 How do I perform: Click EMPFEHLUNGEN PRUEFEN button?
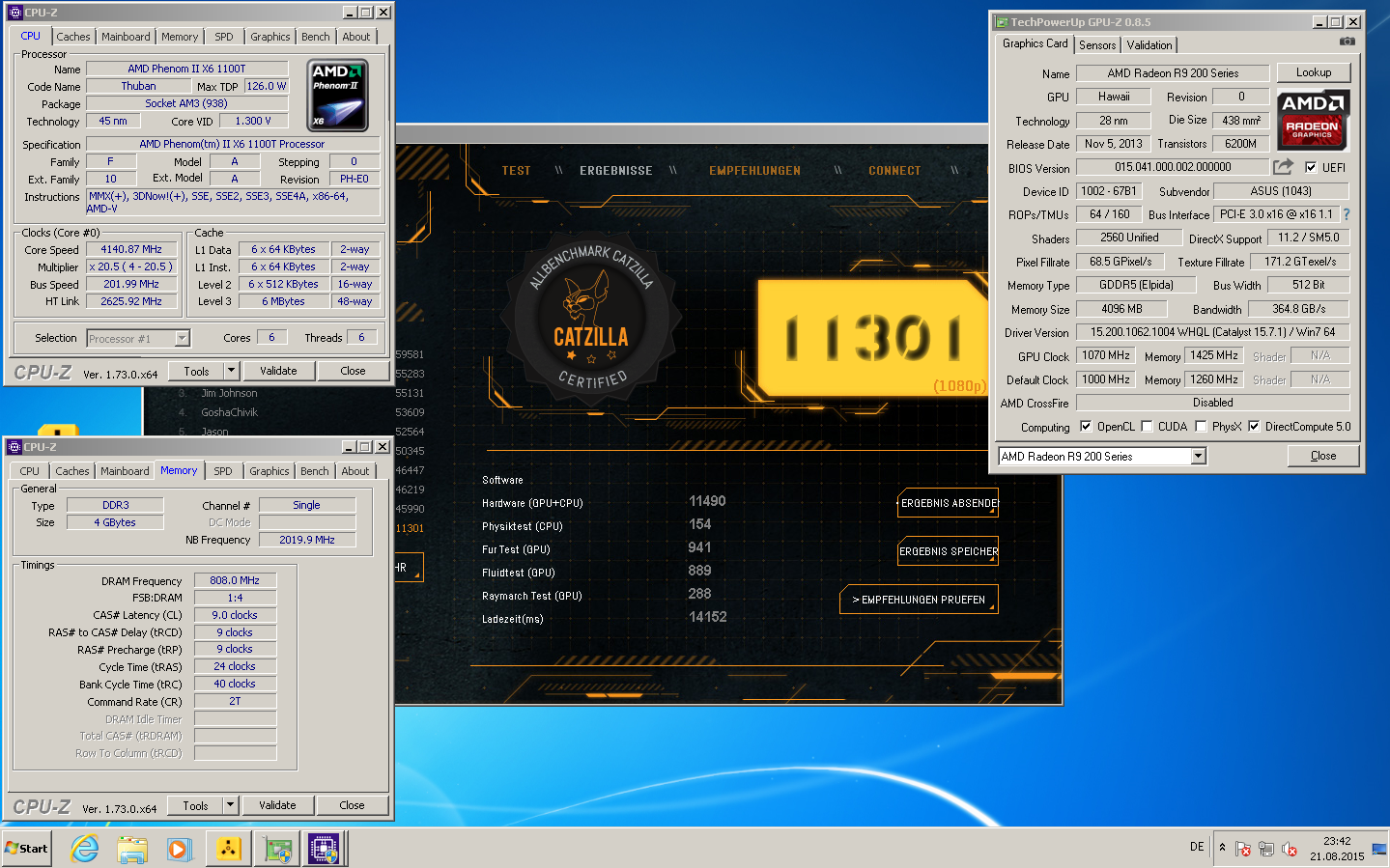point(919,600)
